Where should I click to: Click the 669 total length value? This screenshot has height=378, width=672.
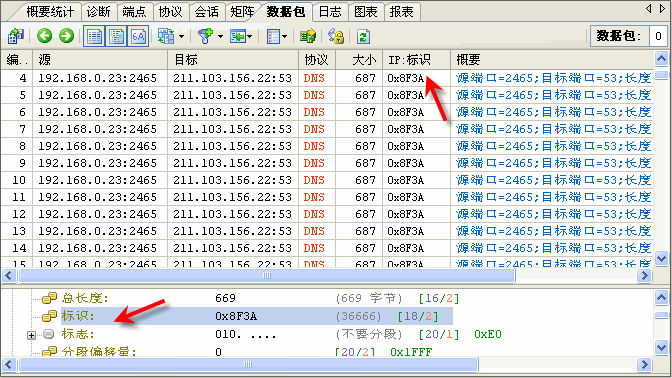tap(225, 298)
